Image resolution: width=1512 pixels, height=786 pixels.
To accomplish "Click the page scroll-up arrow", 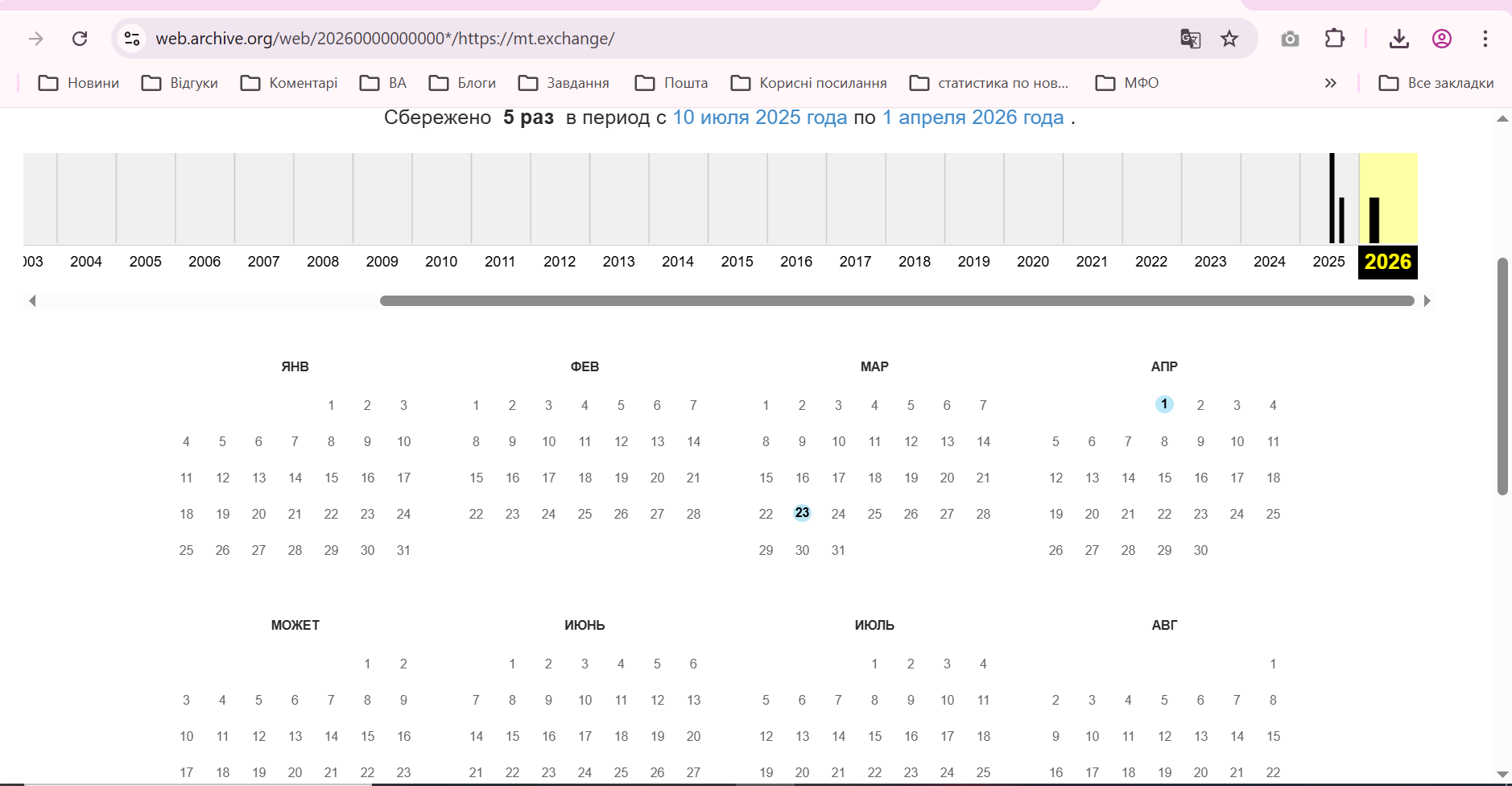I will tap(1502, 119).
